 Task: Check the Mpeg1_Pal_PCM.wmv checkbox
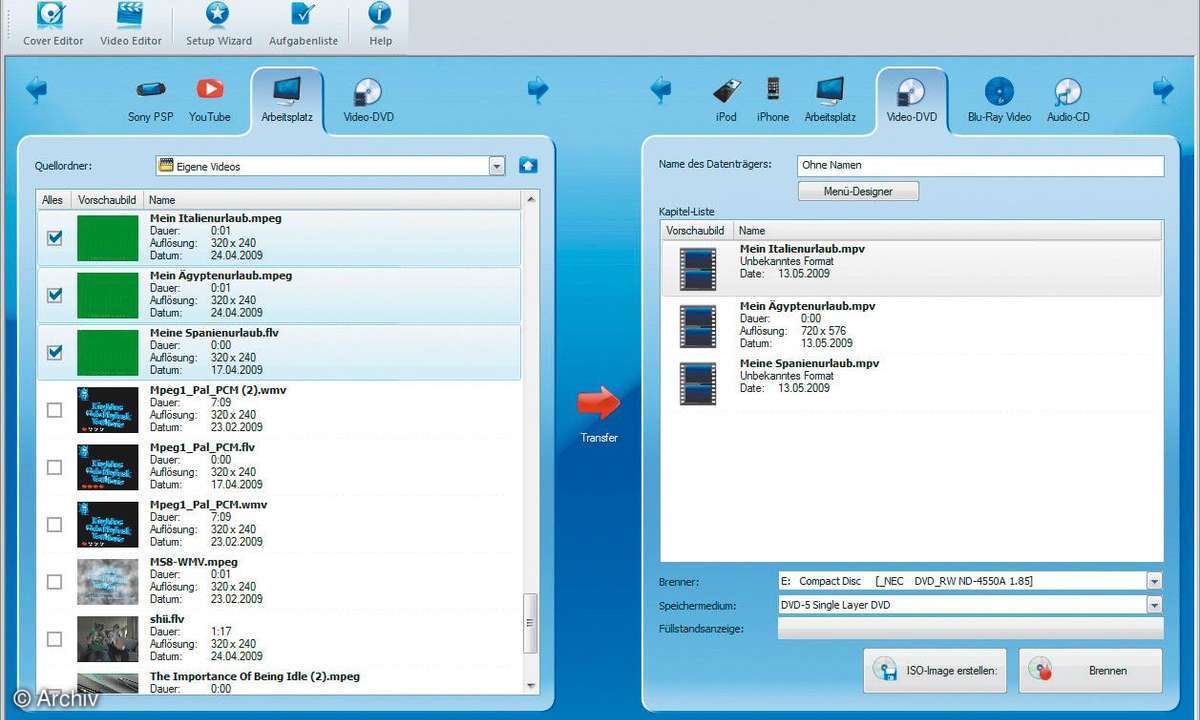click(54, 524)
